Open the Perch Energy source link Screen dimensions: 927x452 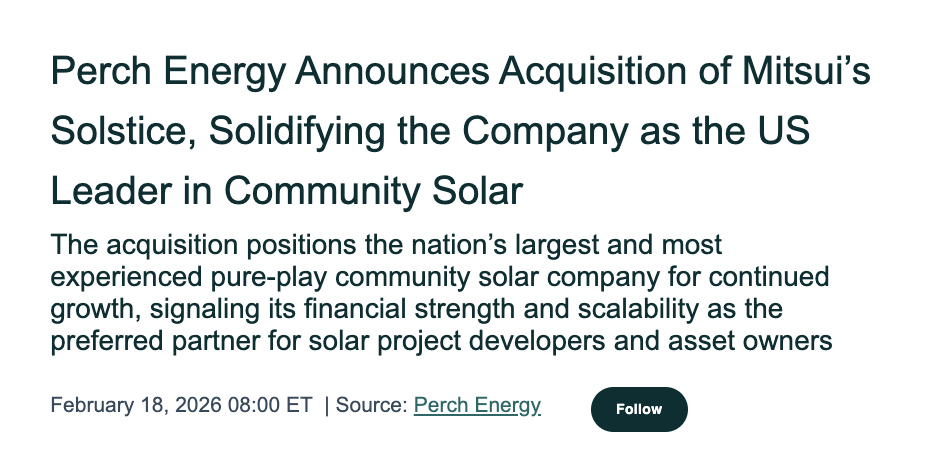(x=477, y=405)
